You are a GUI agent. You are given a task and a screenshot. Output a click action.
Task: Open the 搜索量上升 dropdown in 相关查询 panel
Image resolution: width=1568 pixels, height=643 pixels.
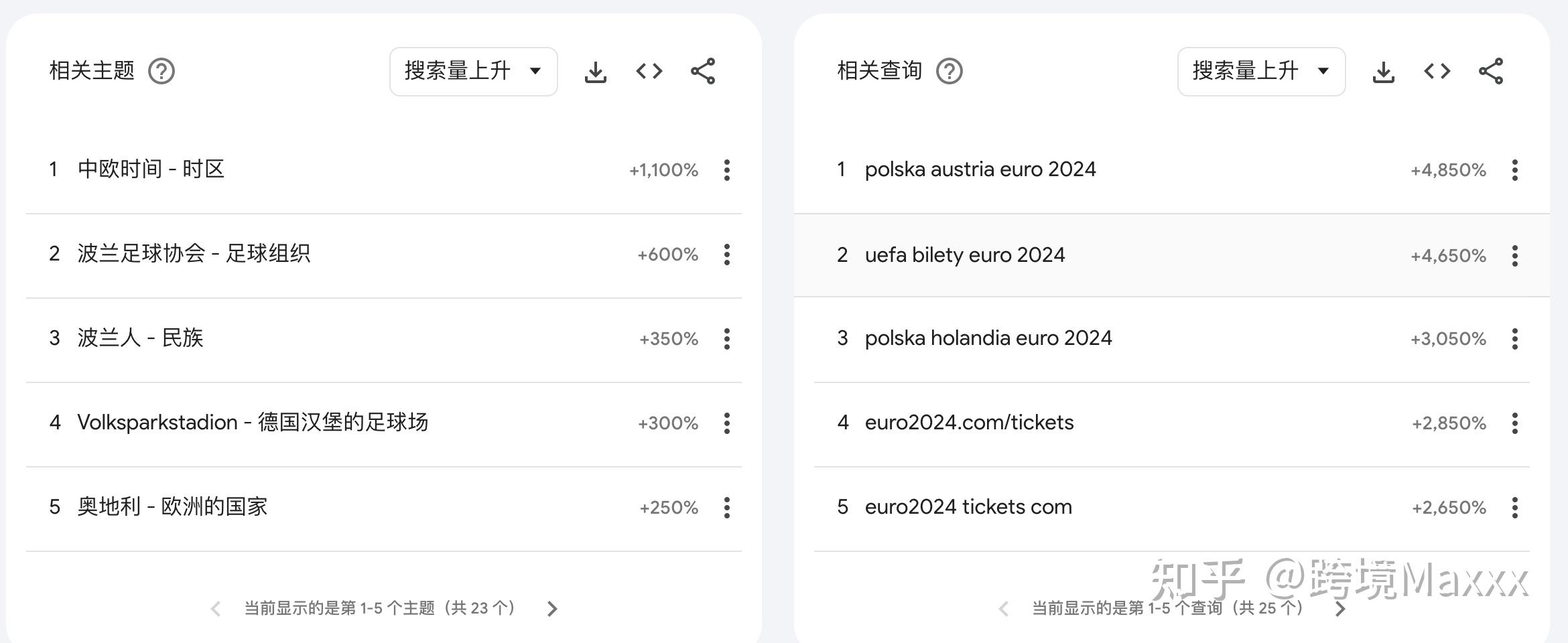(1261, 71)
